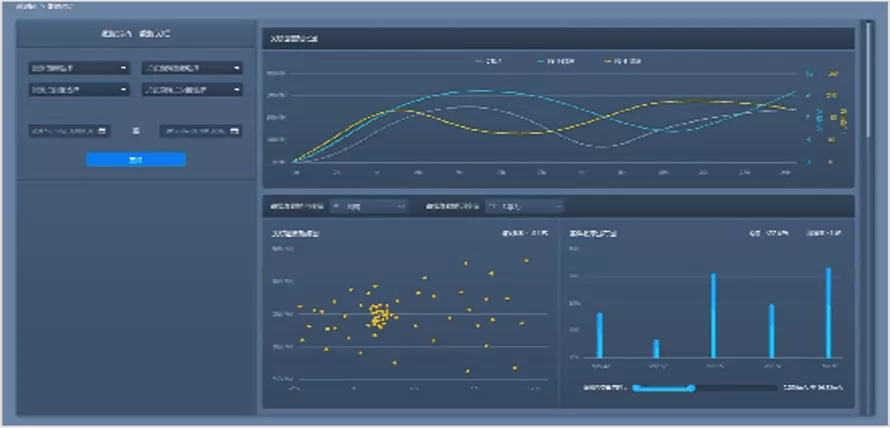The height and width of the screenshot is (428, 890).
Task: Click the blue query button under the date fields
Action: (136, 160)
